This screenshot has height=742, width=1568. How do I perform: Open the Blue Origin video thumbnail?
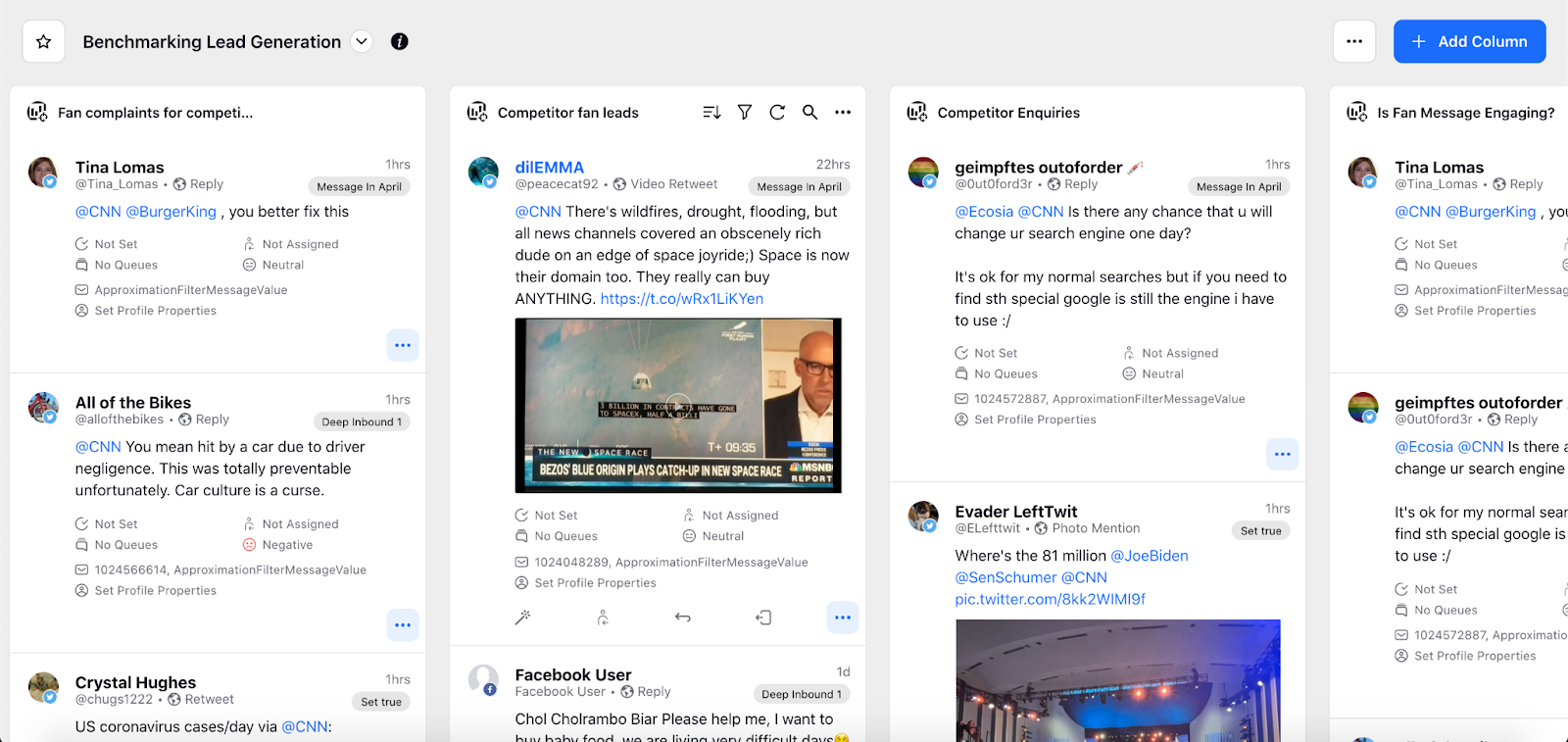tap(678, 405)
